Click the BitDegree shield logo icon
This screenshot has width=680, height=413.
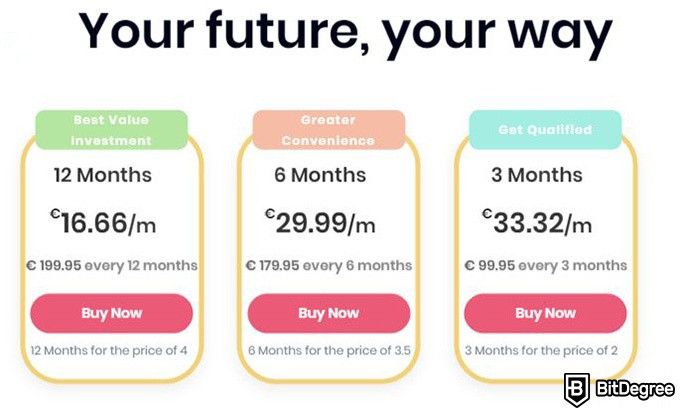(576, 389)
